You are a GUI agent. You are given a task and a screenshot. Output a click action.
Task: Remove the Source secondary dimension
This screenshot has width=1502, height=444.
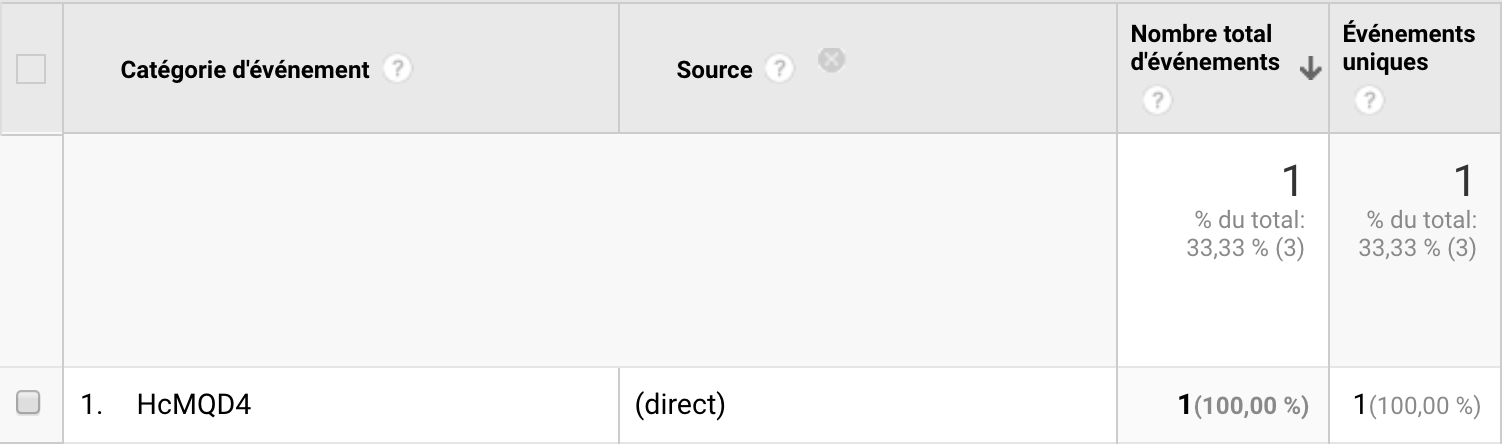(830, 60)
